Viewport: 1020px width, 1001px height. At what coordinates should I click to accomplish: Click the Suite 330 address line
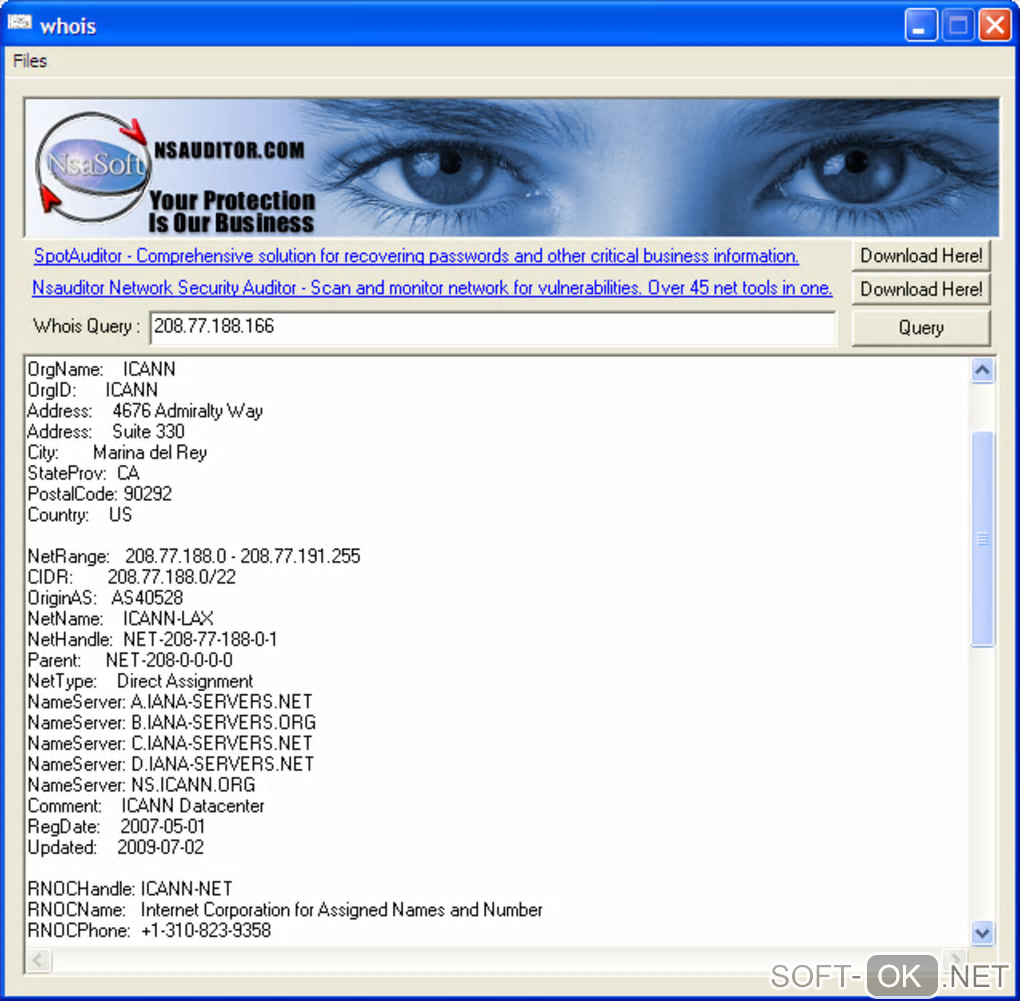click(106, 432)
